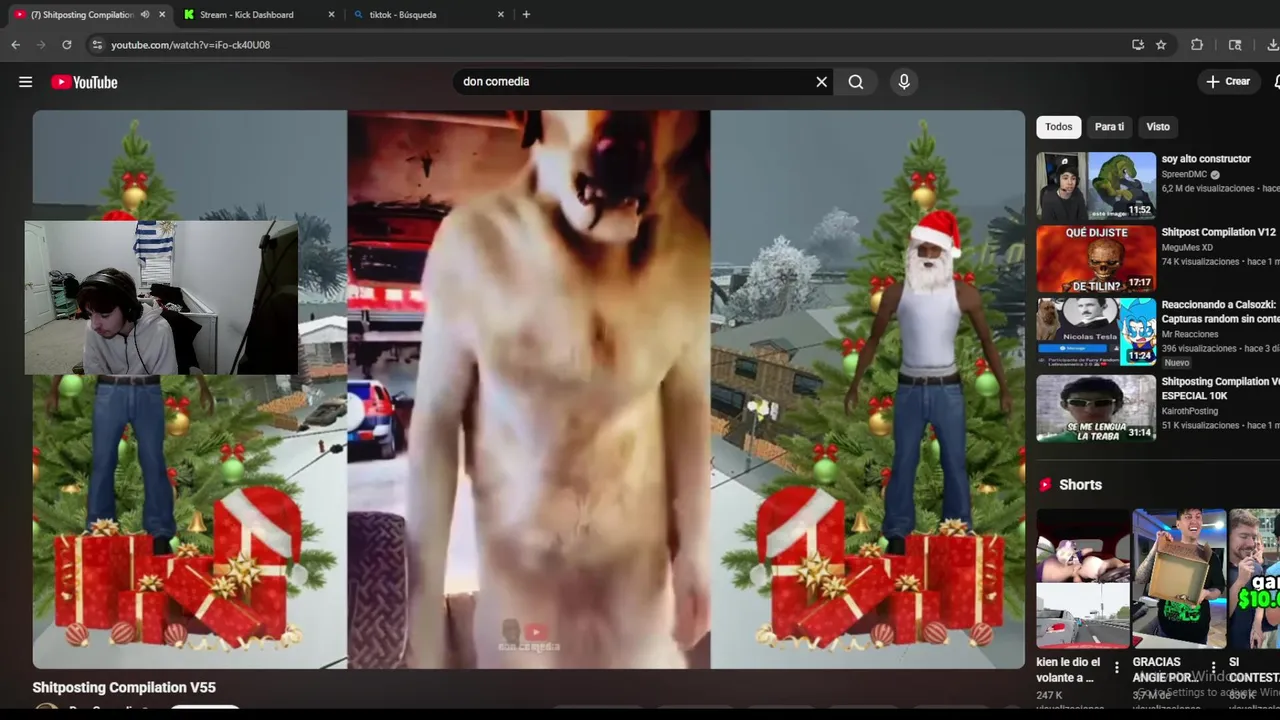The image size is (1280, 720).
Task: Clear the search text with the X
Action: coord(822,82)
